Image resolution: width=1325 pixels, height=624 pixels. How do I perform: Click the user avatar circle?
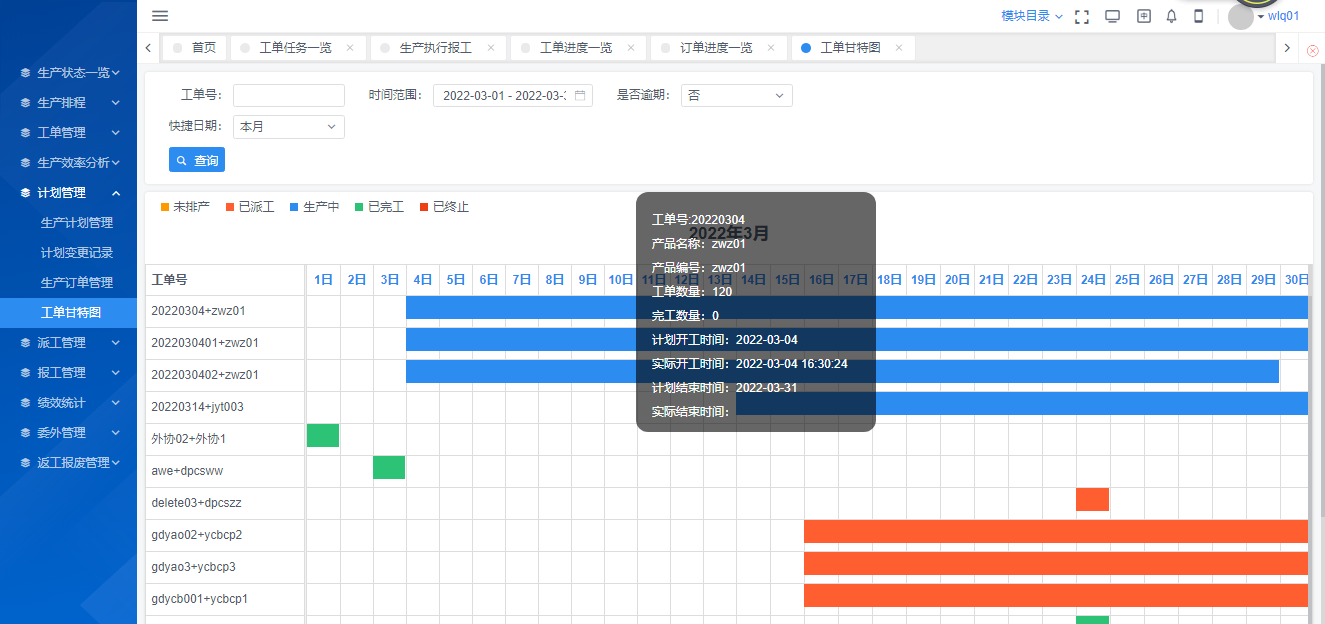click(1241, 17)
